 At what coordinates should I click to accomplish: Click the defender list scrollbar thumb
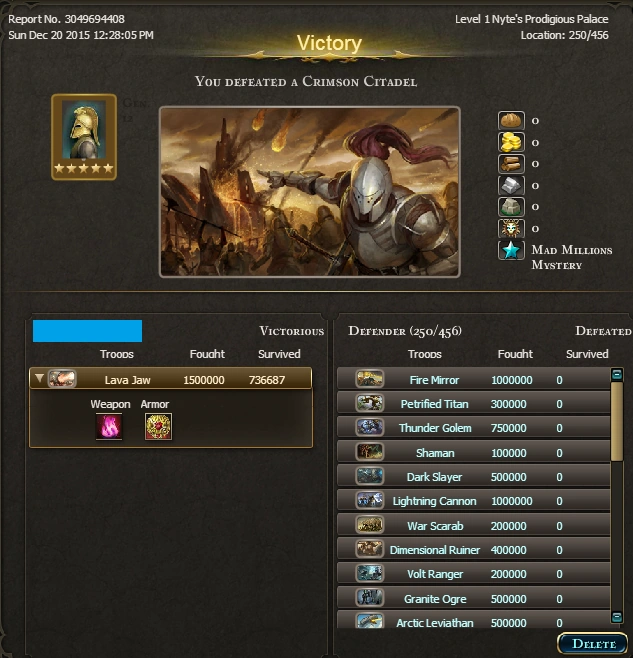pyautogui.click(x=617, y=421)
